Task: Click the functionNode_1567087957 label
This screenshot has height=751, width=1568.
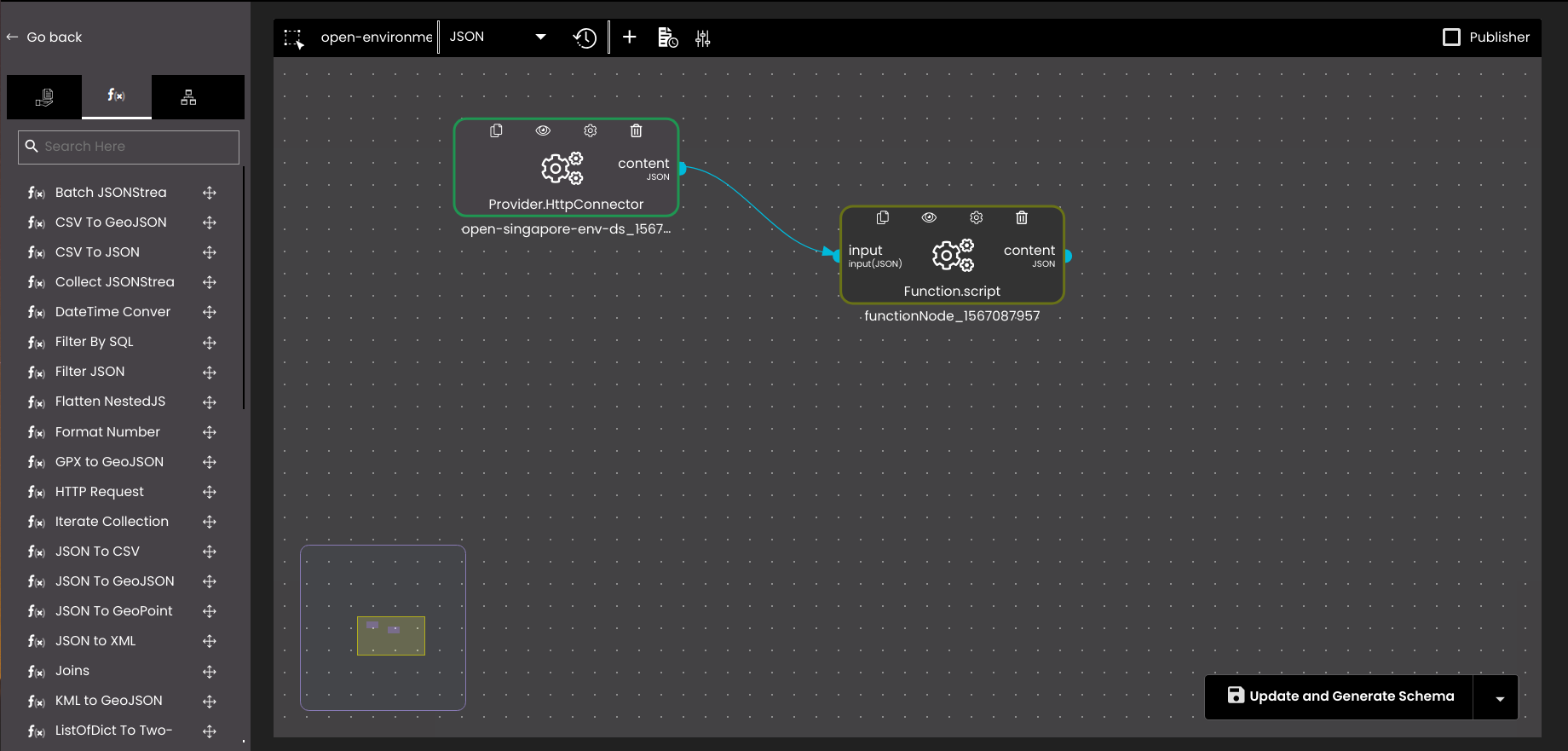Action: click(952, 316)
